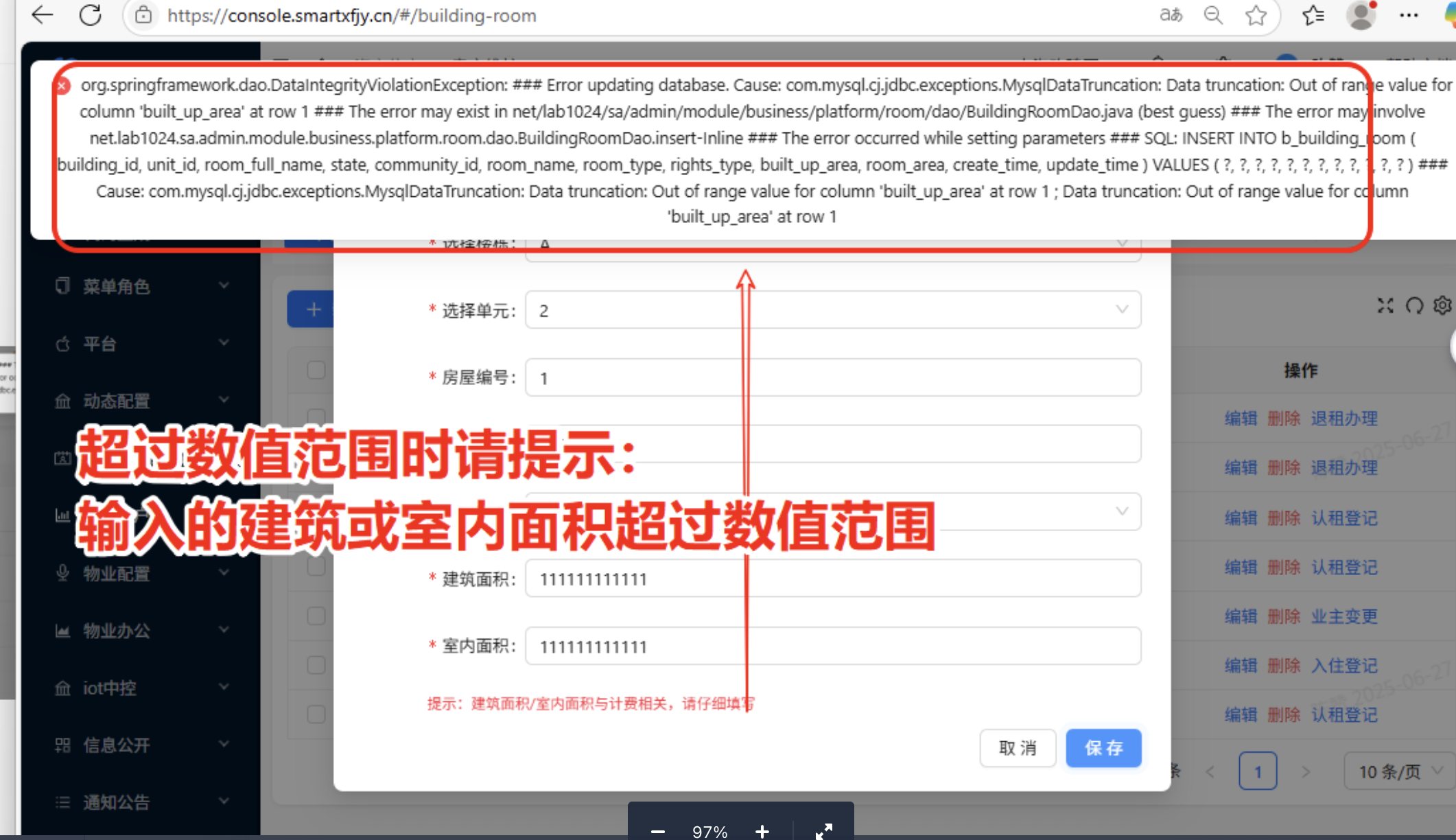
Task: Expand the 动态配置 sidebar menu
Action: click(x=117, y=401)
